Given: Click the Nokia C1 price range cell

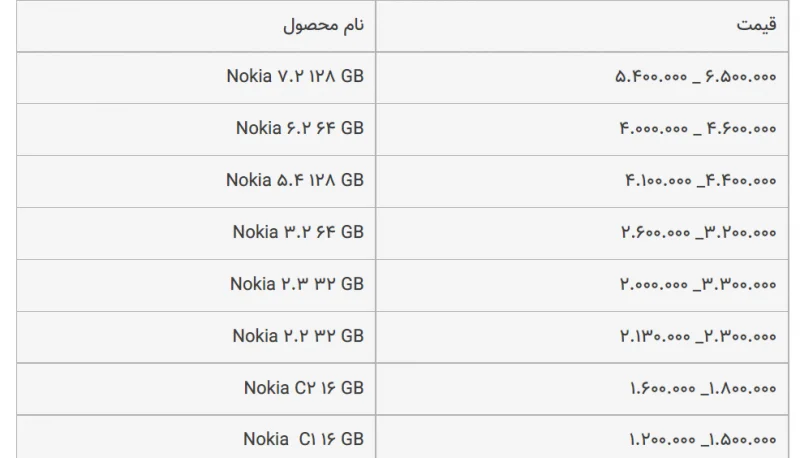Looking at the screenshot, I should pyautogui.click(x=582, y=437).
